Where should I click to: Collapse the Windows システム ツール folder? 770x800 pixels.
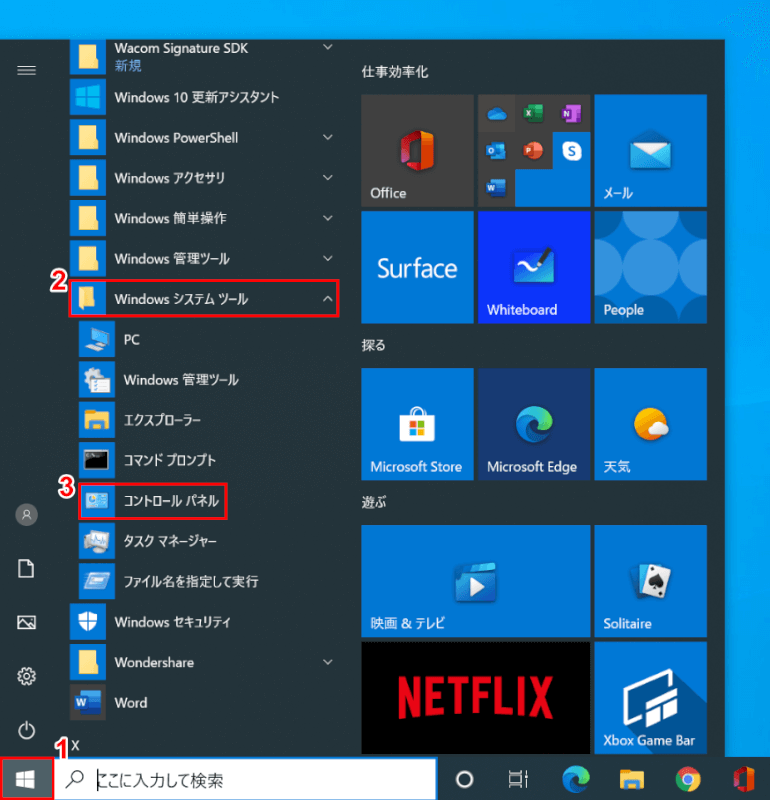[x=204, y=299]
